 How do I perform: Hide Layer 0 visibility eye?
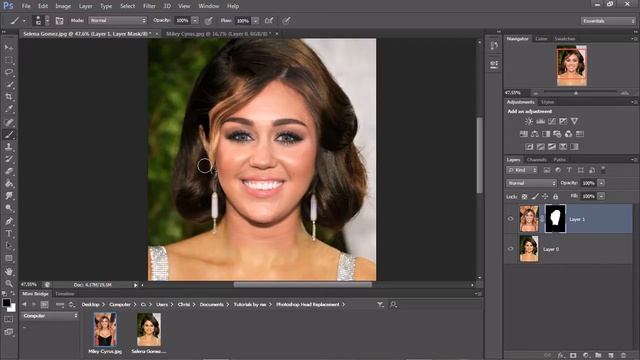point(511,249)
